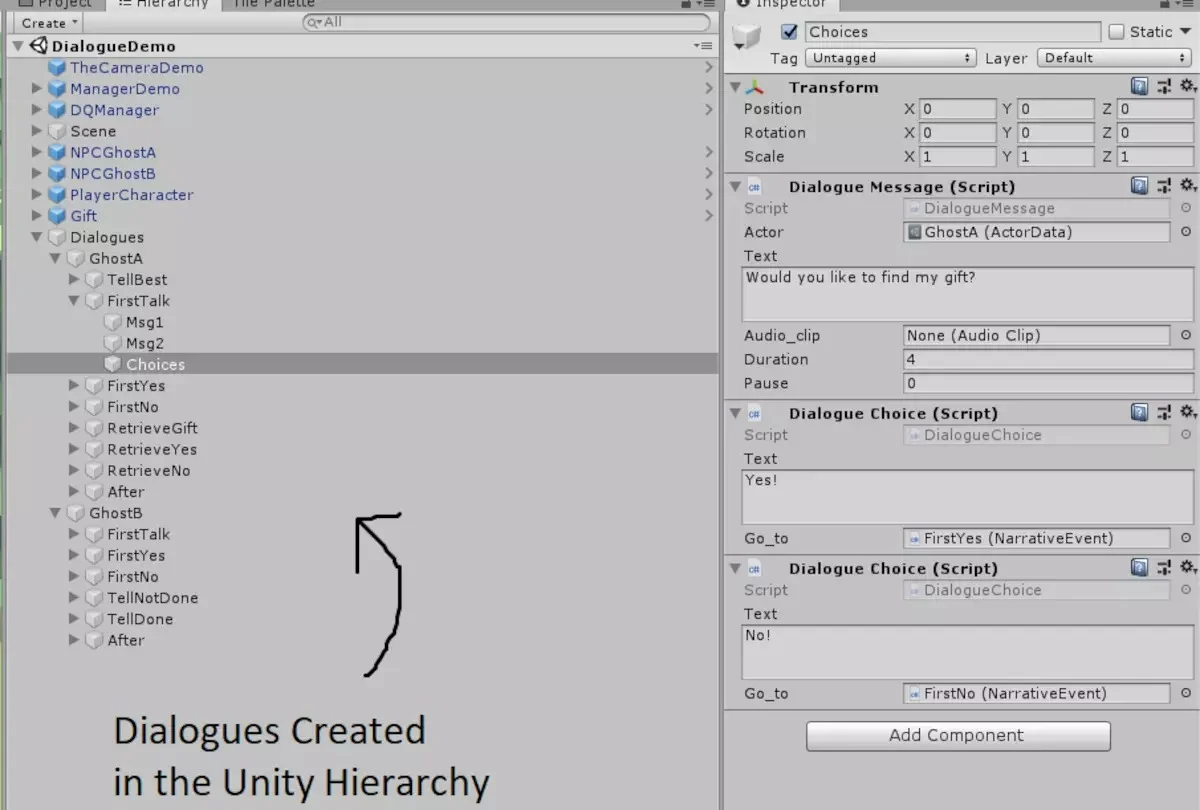Select the Scene object in hierarchy
The width and height of the screenshot is (1200, 810).
tap(93, 131)
